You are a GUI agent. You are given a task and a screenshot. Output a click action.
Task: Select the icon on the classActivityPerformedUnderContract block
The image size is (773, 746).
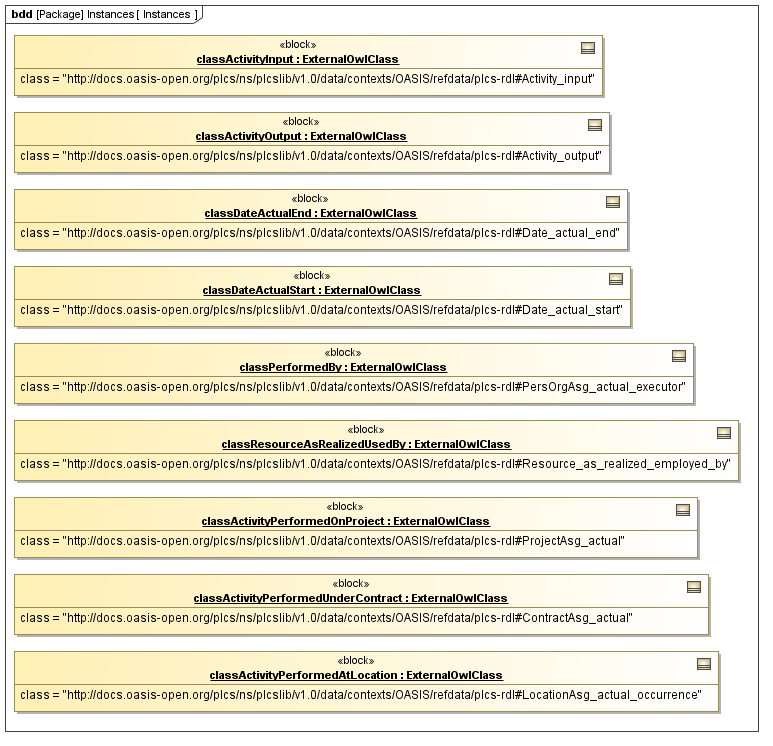click(693, 587)
